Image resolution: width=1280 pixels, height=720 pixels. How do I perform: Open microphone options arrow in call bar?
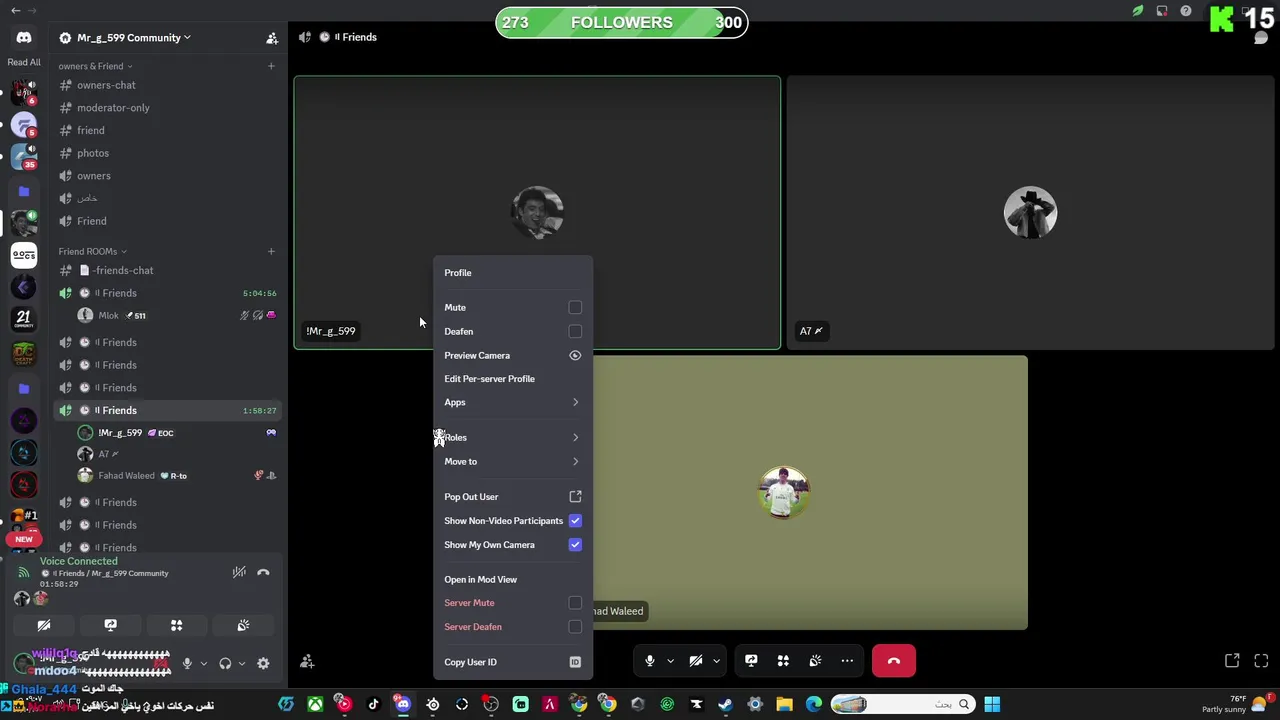point(670,661)
